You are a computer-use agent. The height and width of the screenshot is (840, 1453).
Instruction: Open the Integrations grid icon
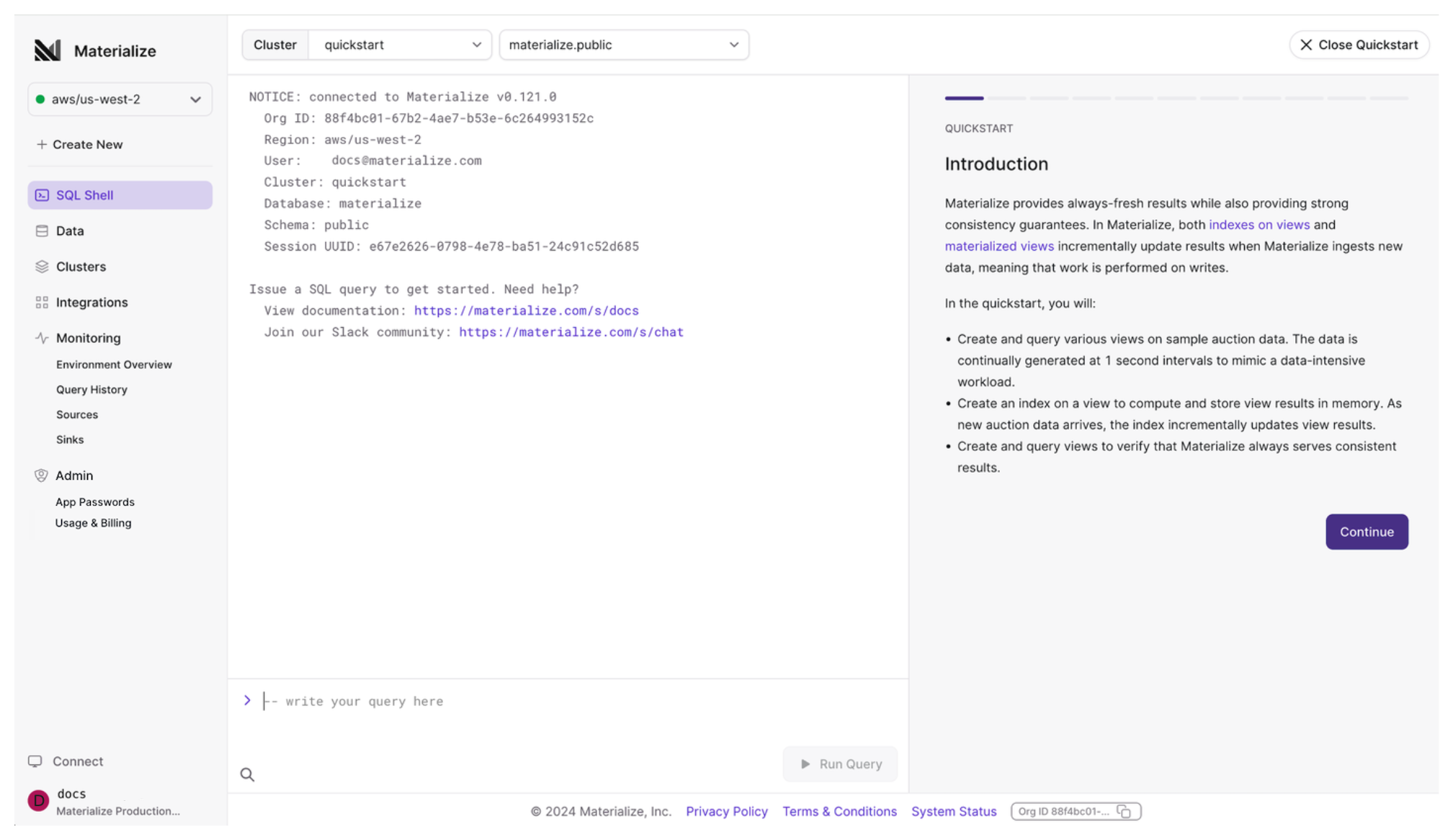pyautogui.click(x=42, y=302)
